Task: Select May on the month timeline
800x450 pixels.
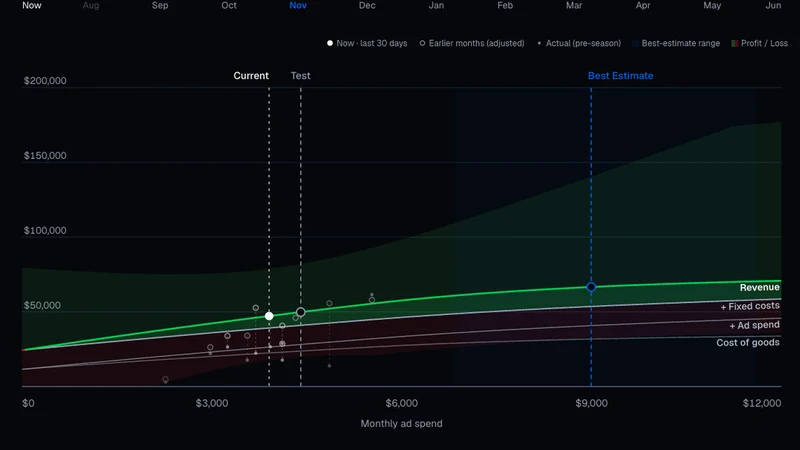Action: point(712,6)
